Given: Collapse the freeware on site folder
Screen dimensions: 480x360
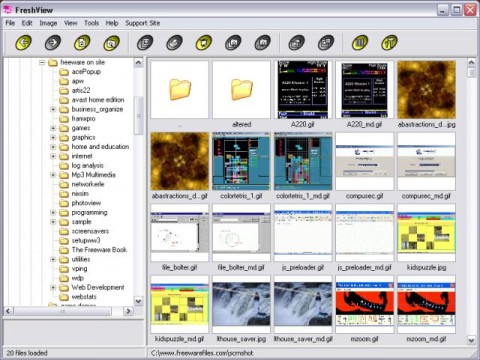Looking at the screenshot, I should (x=42, y=62).
